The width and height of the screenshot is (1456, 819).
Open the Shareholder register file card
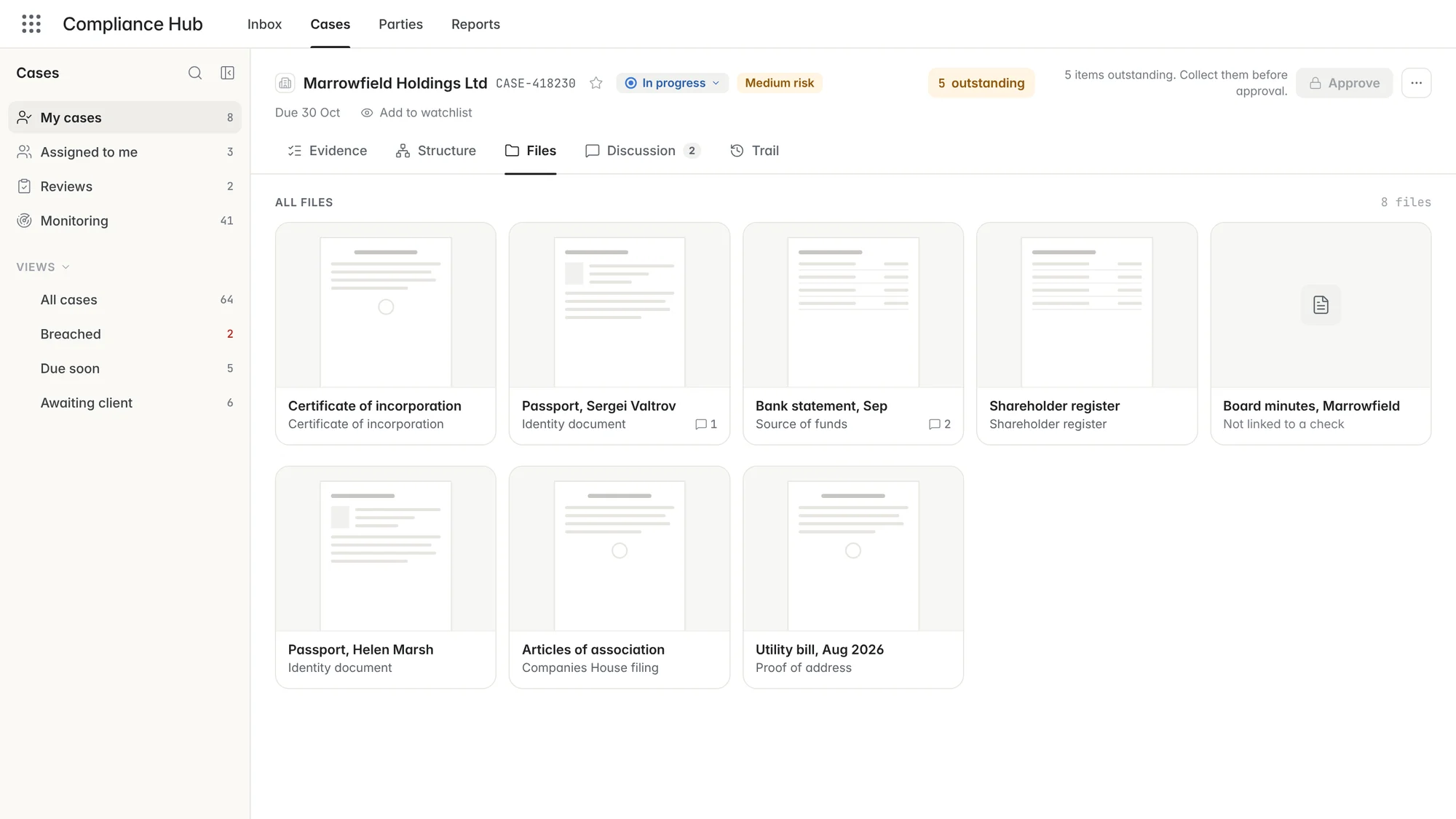tap(1086, 333)
